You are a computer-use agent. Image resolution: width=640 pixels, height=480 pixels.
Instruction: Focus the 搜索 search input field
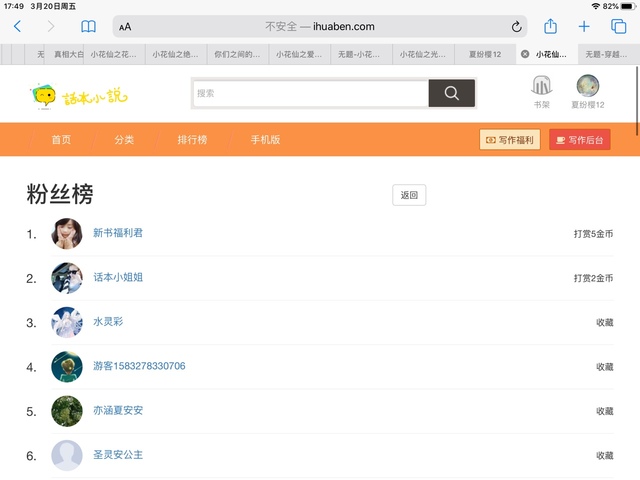point(310,93)
